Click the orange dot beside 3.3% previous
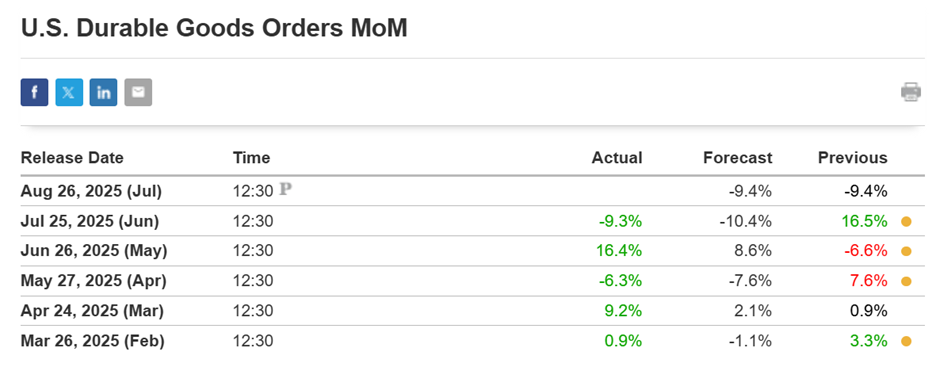The image size is (940, 367). [x=906, y=342]
